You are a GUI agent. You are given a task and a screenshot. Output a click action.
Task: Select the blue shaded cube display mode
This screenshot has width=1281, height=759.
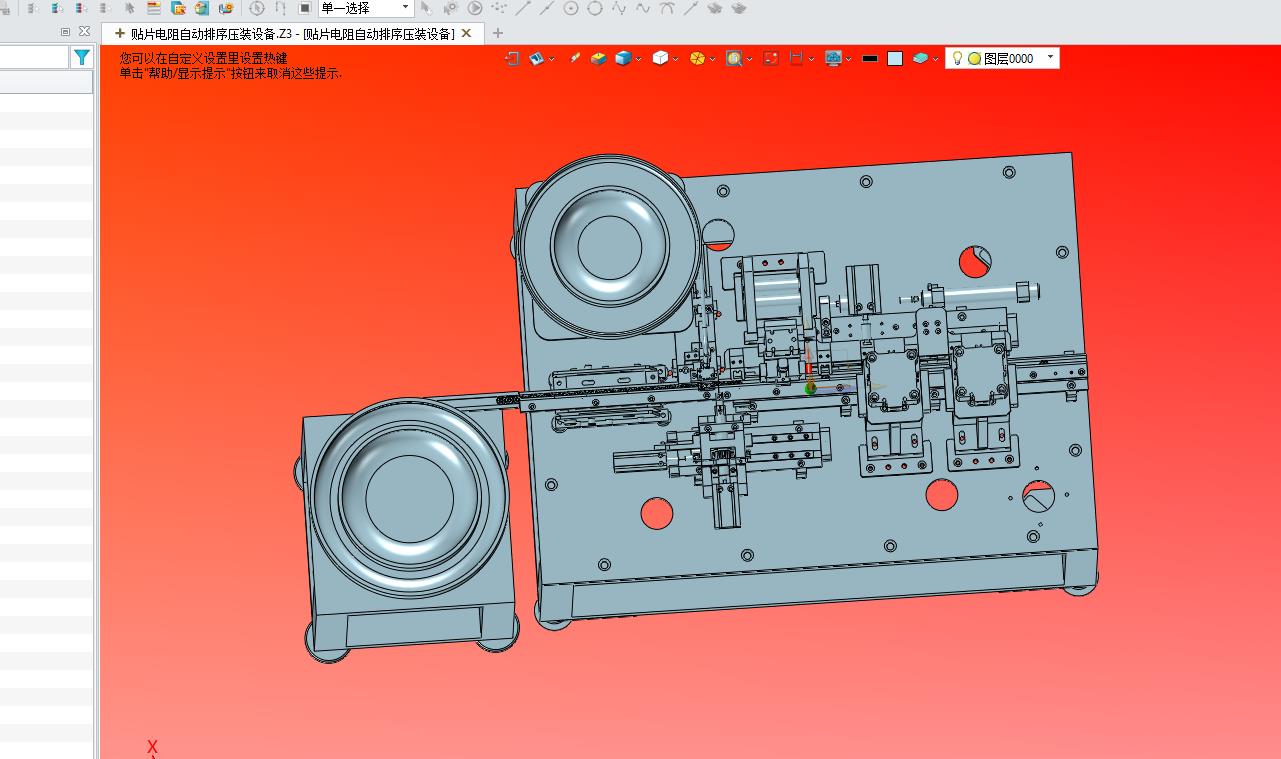pyautogui.click(x=623, y=59)
